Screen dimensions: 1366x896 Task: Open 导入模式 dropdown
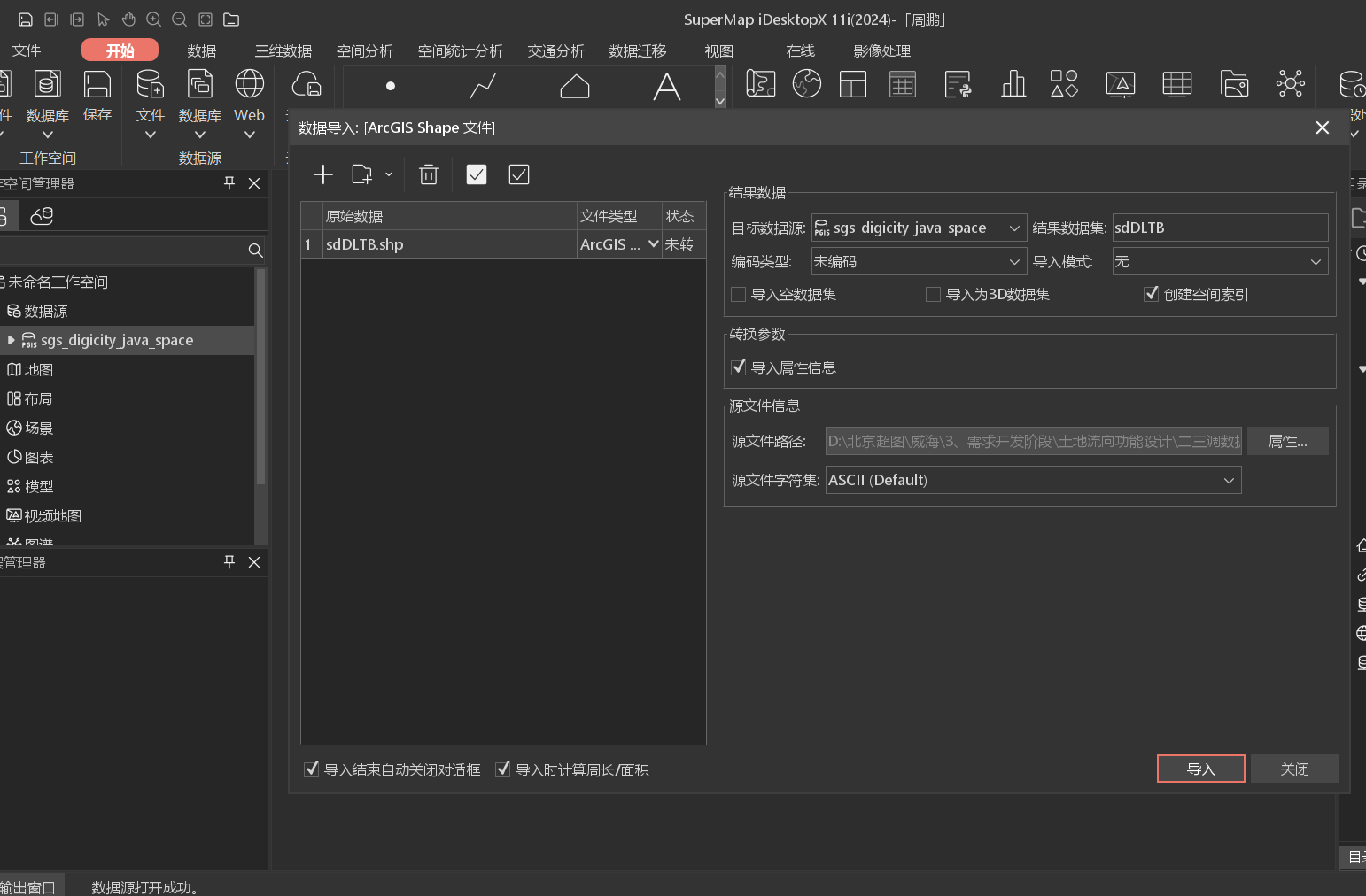(1316, 262)
